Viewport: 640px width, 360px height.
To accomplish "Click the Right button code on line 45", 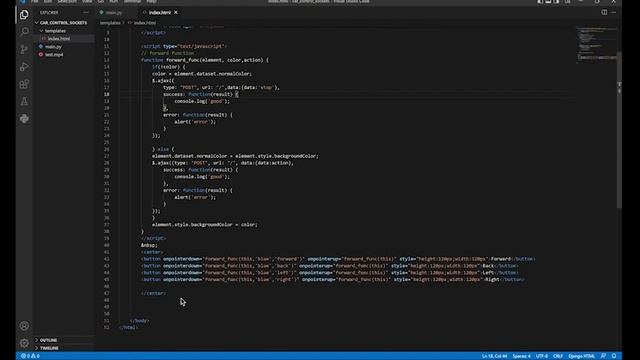I will pyautogui.click(x=333, y=279).
